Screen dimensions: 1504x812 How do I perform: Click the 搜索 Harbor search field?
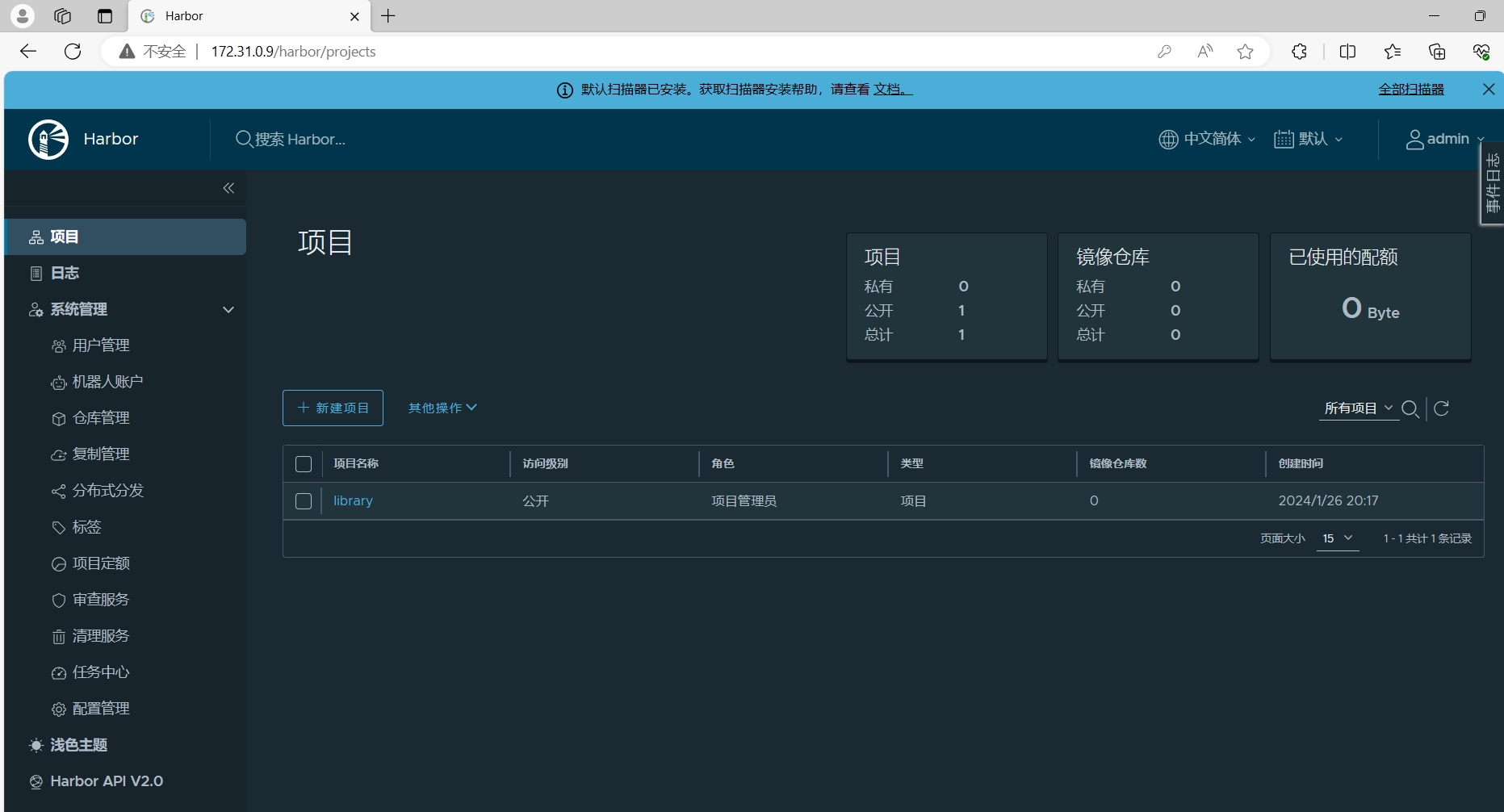coord(300,140)
